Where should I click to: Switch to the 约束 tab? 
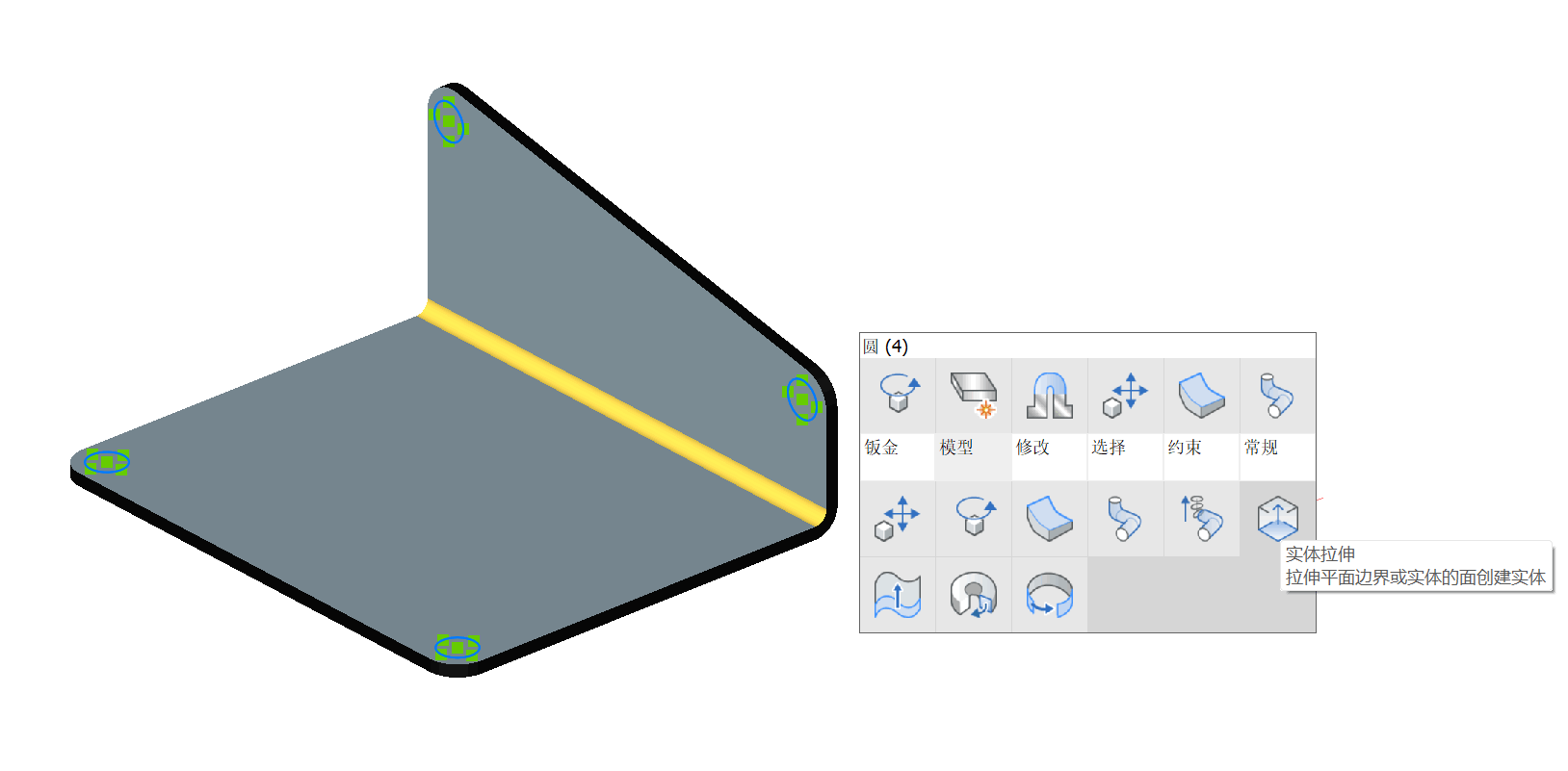tap(1185, 448)
